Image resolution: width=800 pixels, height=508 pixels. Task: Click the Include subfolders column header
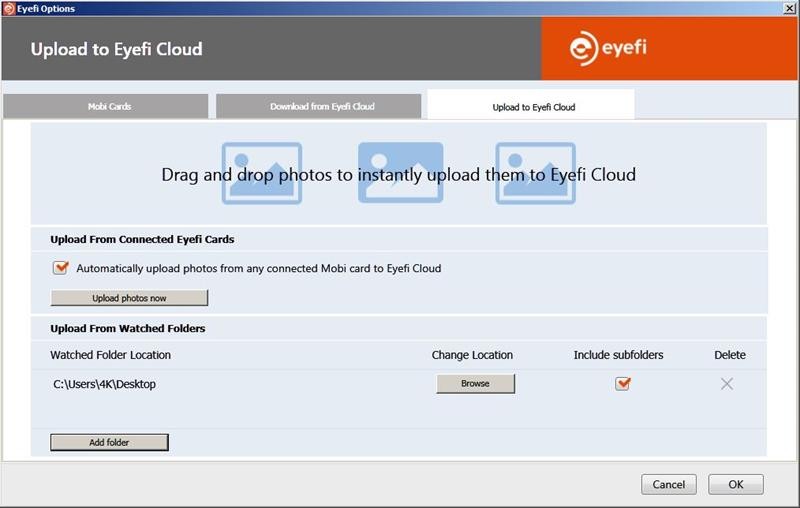618,355
